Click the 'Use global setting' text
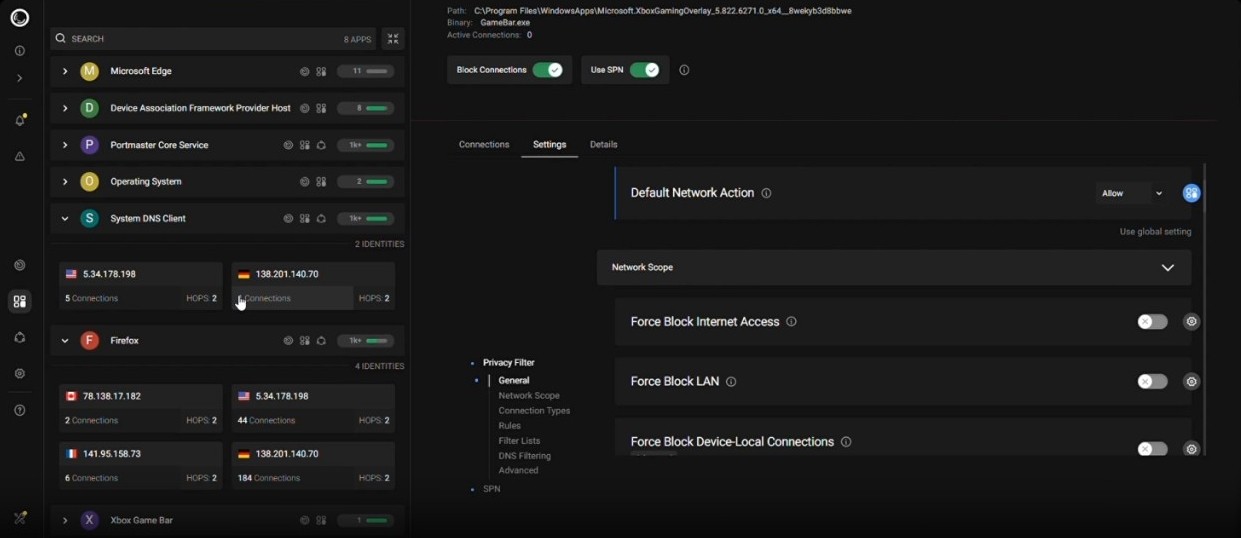The width and height of the screenshot is (1241, 538). [1155, 232]
